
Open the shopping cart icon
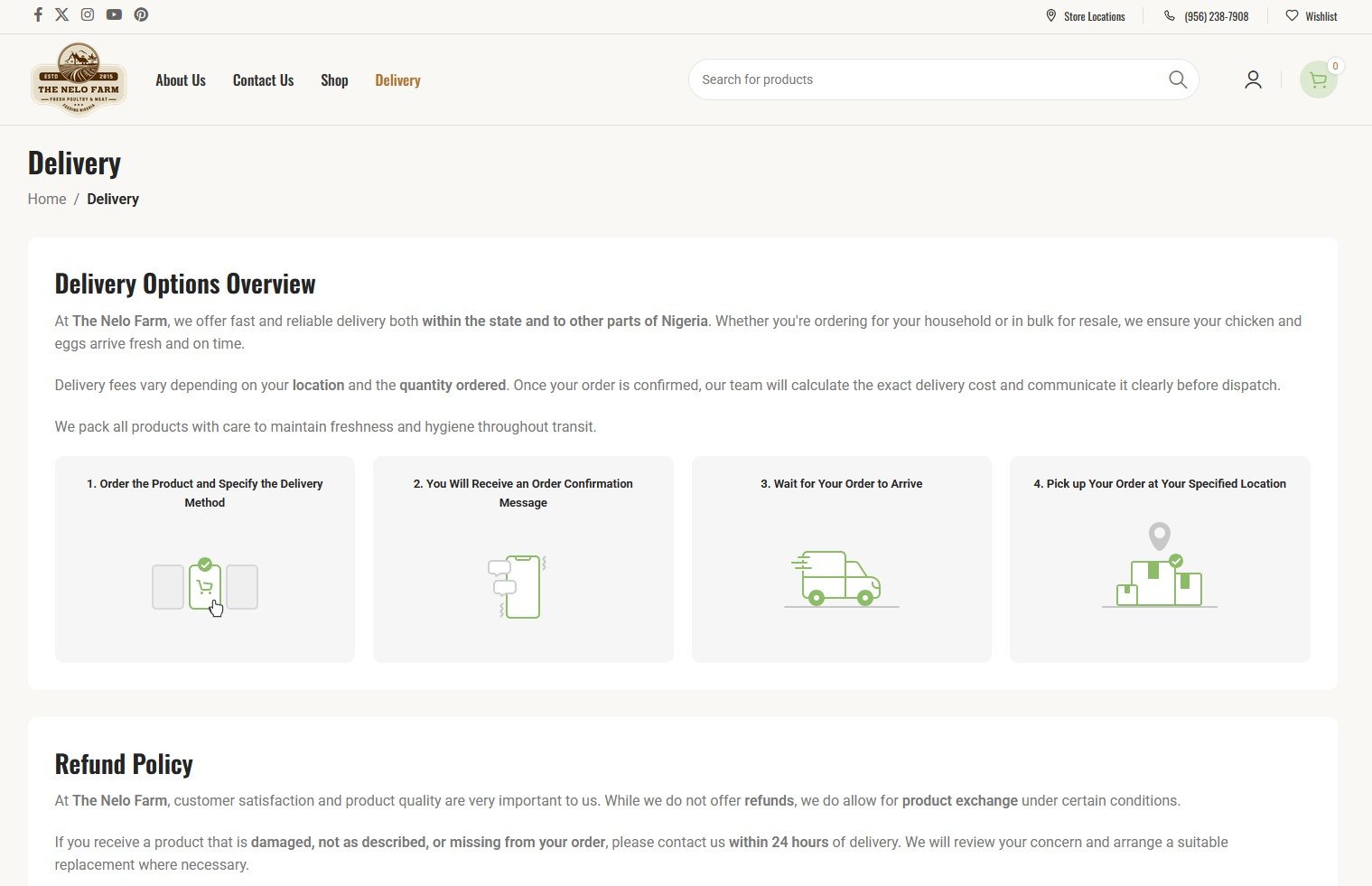coord(1318,80)
